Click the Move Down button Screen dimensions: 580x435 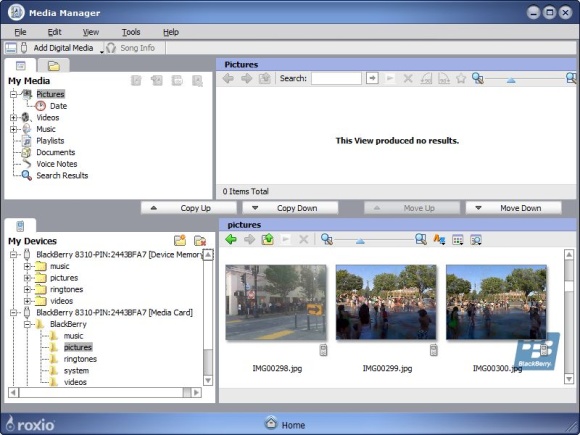[513, 208]
